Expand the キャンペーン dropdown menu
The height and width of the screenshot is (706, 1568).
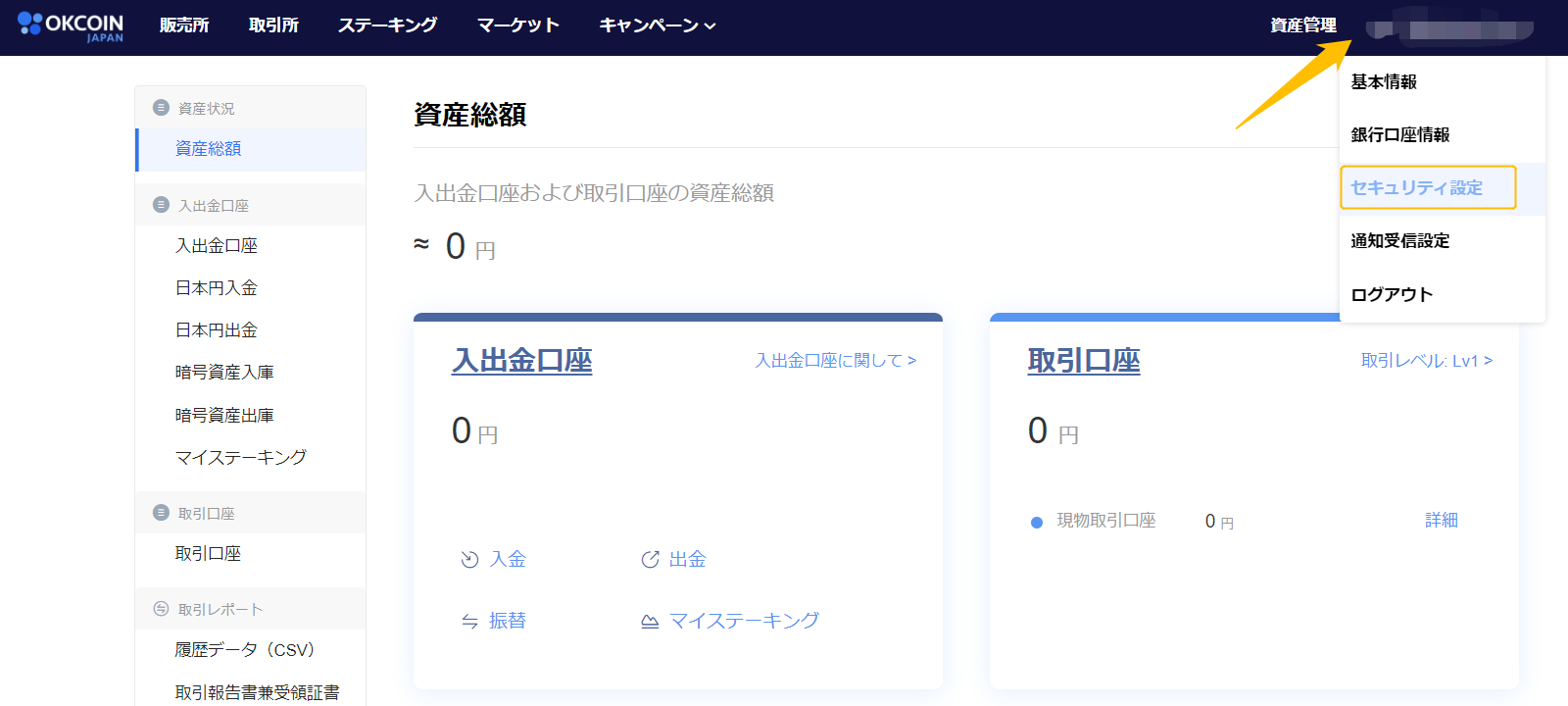point(658,25)
